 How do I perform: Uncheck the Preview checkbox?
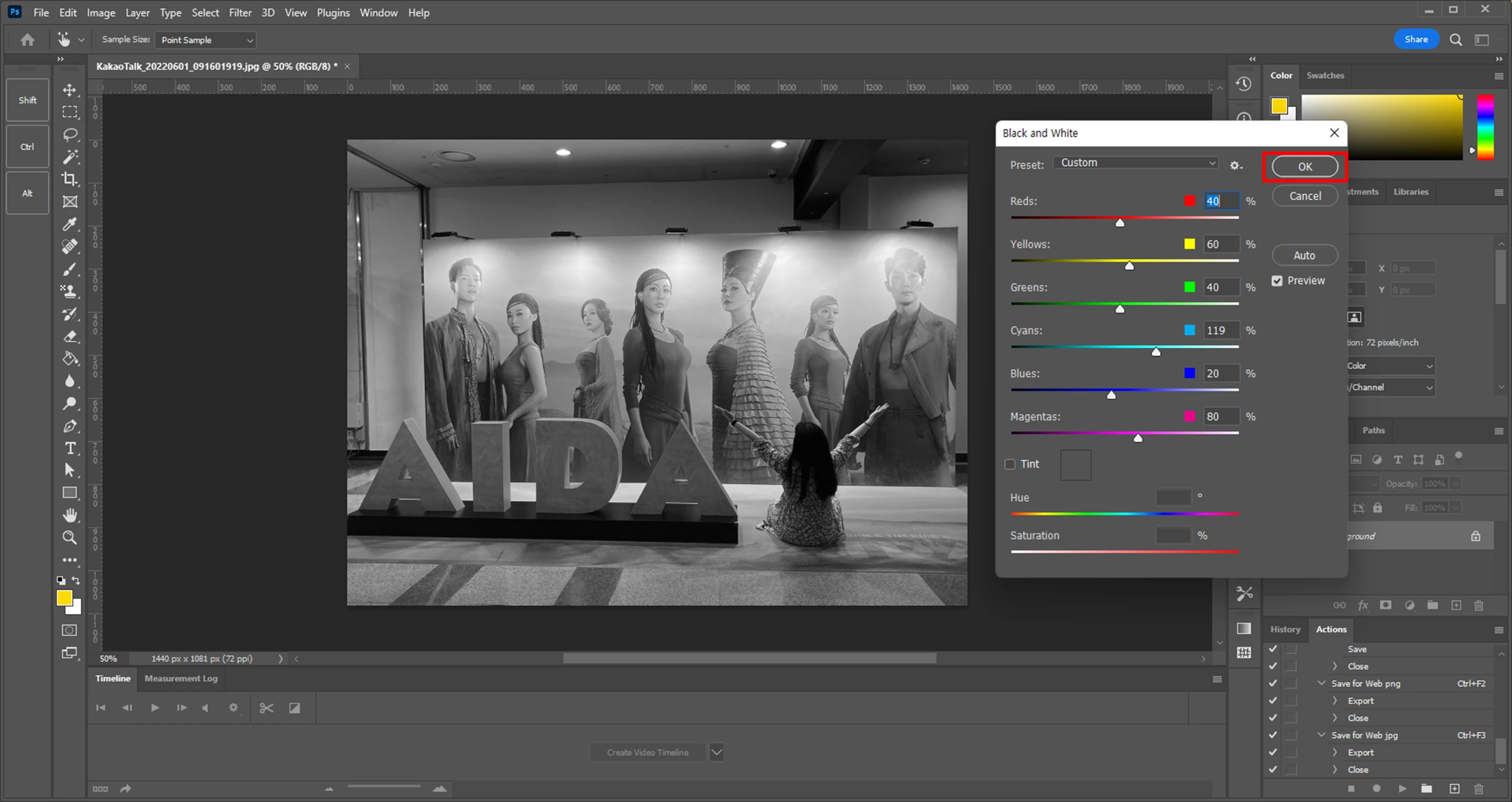click(1277, 281)
